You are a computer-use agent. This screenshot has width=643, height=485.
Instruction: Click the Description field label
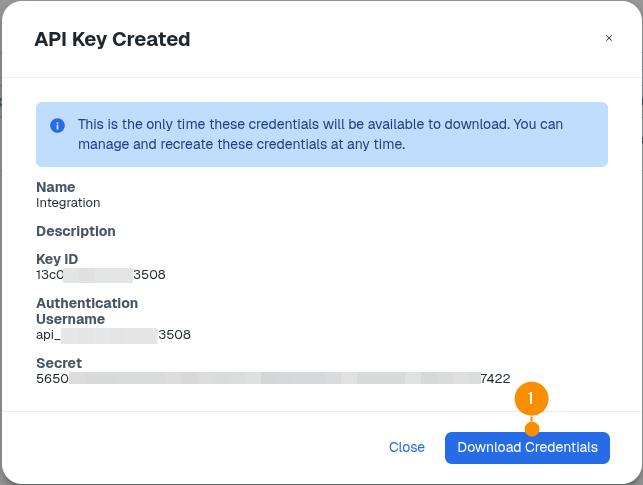(x=76, y=231)
